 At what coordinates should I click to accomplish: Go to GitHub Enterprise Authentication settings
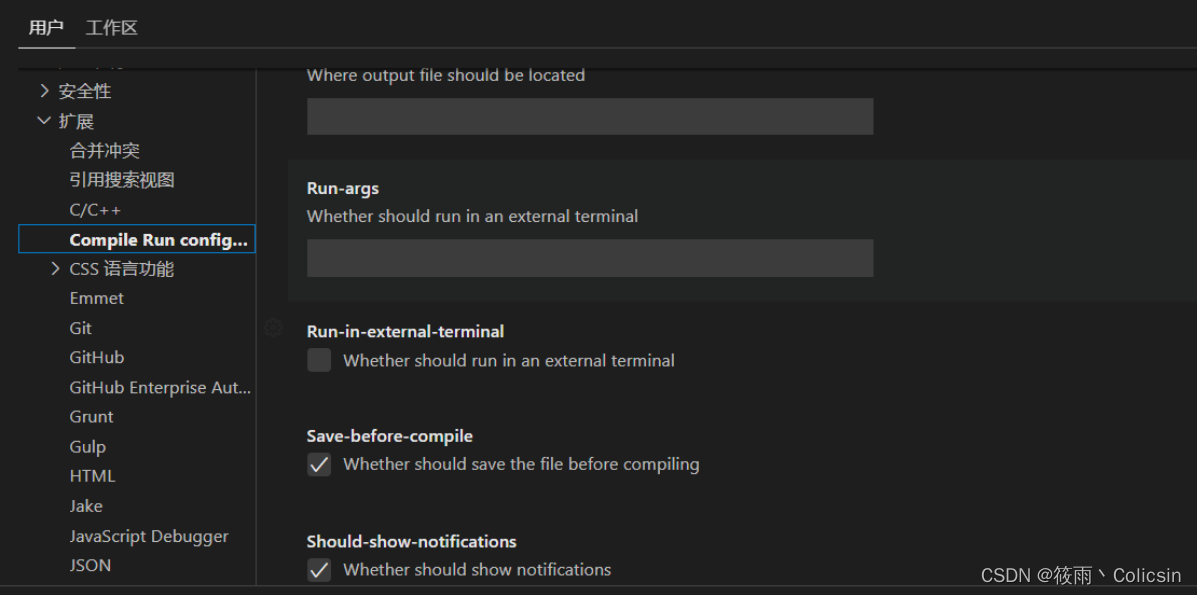click(160, 387)
